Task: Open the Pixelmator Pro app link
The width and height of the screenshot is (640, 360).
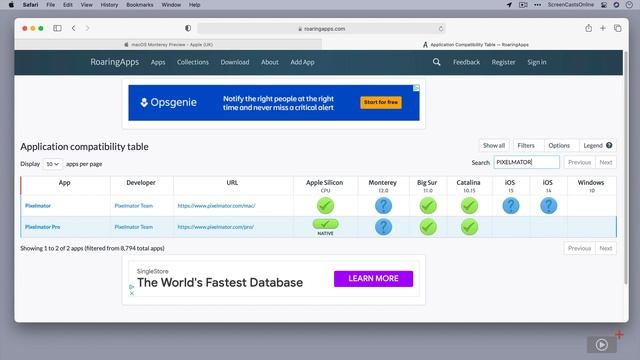Action: click(42, 227)
